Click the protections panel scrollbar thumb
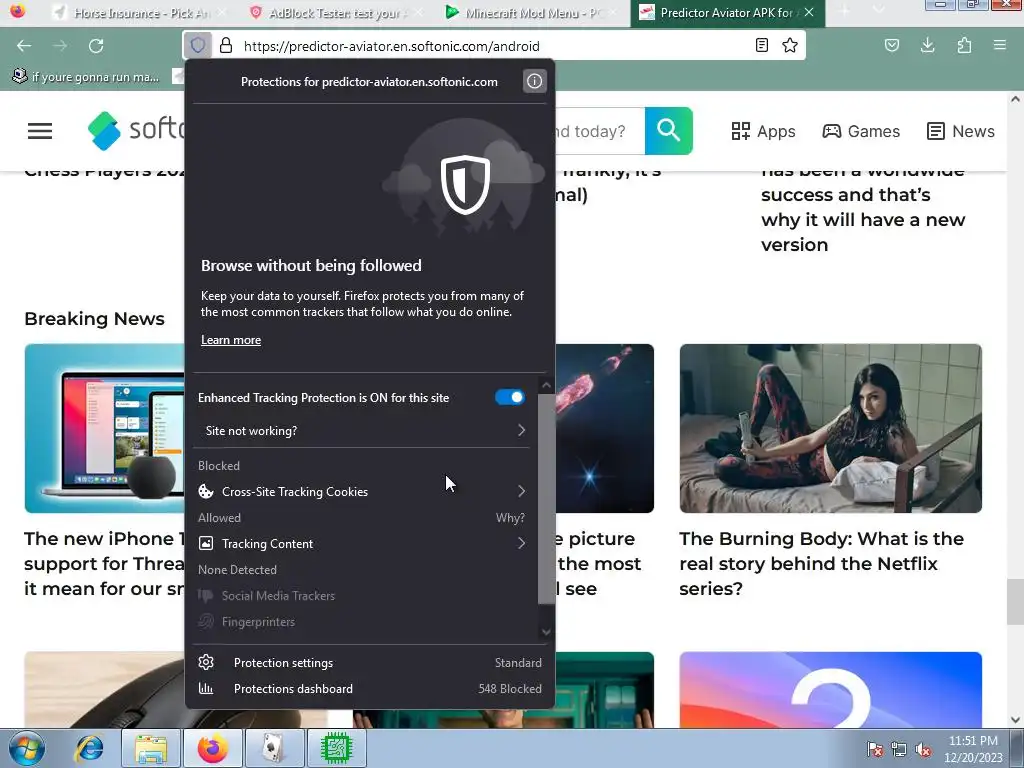This screenshot has height=768, width=1024. point(547,499)
